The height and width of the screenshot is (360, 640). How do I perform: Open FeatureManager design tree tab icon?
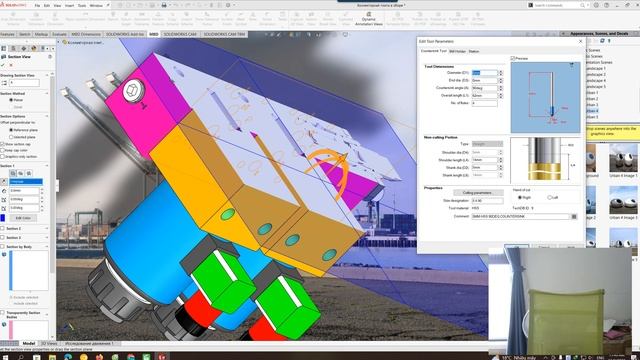tap(4, 48)
